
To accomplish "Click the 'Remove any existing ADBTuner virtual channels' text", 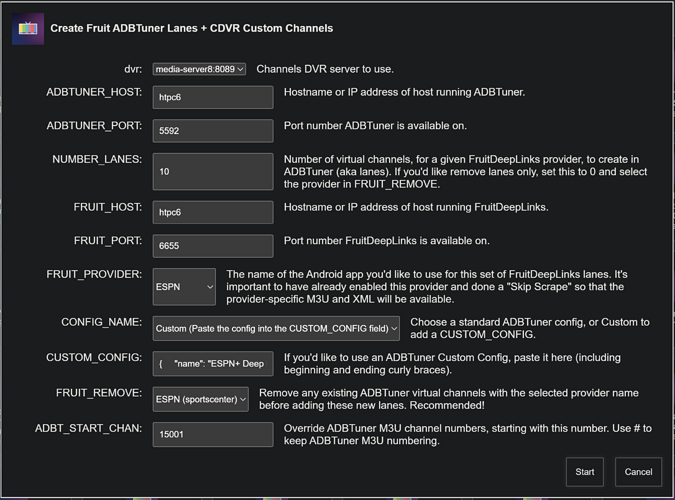I will click(449, 399).
